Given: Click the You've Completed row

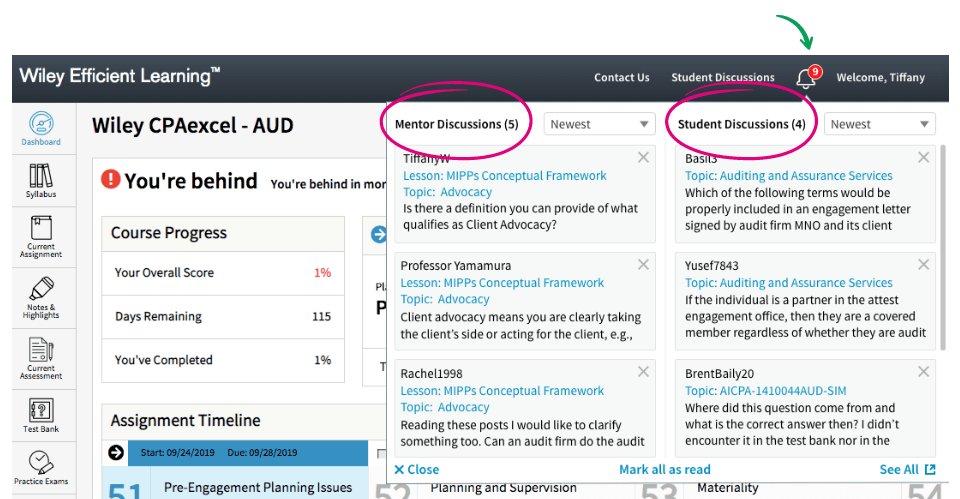Looking at the screenshot, I should (223, 360).
